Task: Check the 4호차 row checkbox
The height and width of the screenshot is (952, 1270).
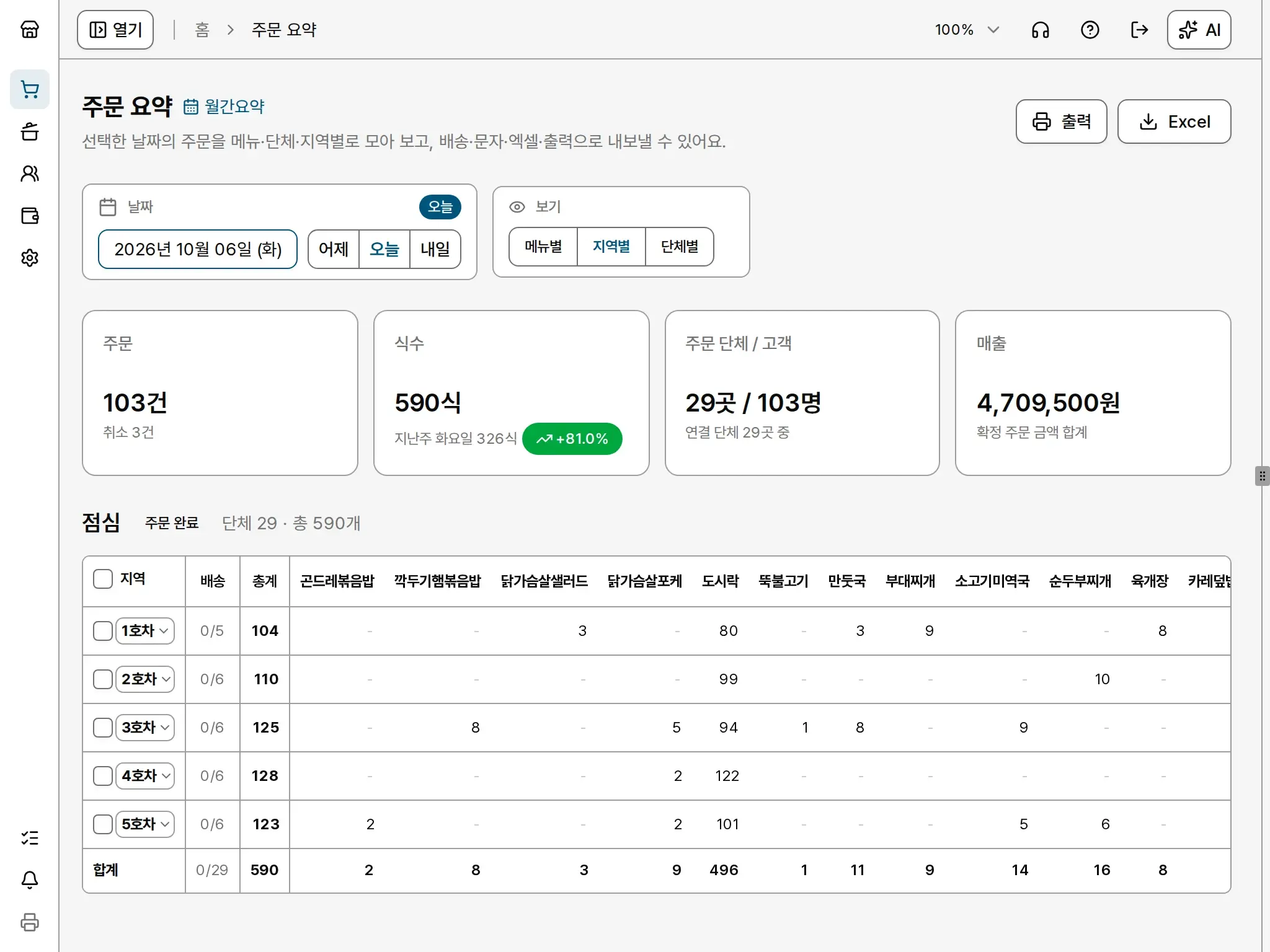Action: [x=103, y=776]
